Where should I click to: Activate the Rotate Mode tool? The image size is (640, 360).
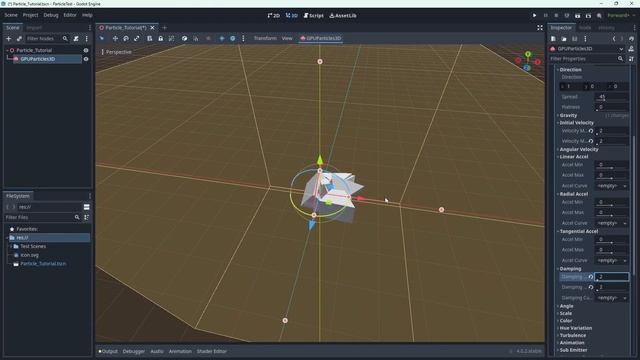tap(126, 38)
